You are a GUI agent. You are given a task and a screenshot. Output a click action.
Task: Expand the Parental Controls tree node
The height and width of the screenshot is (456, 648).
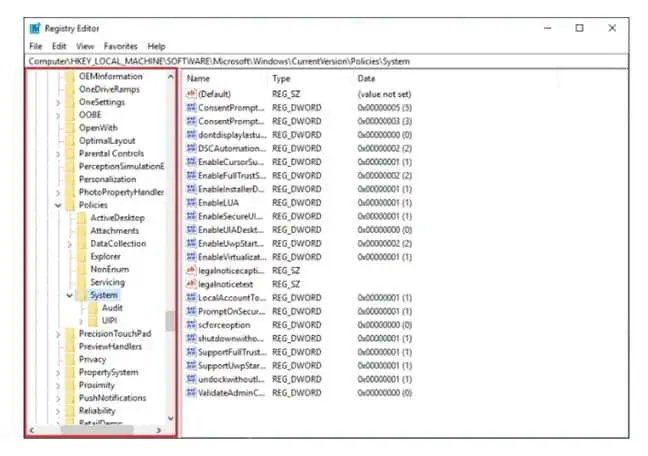click(x=58, y=154)
